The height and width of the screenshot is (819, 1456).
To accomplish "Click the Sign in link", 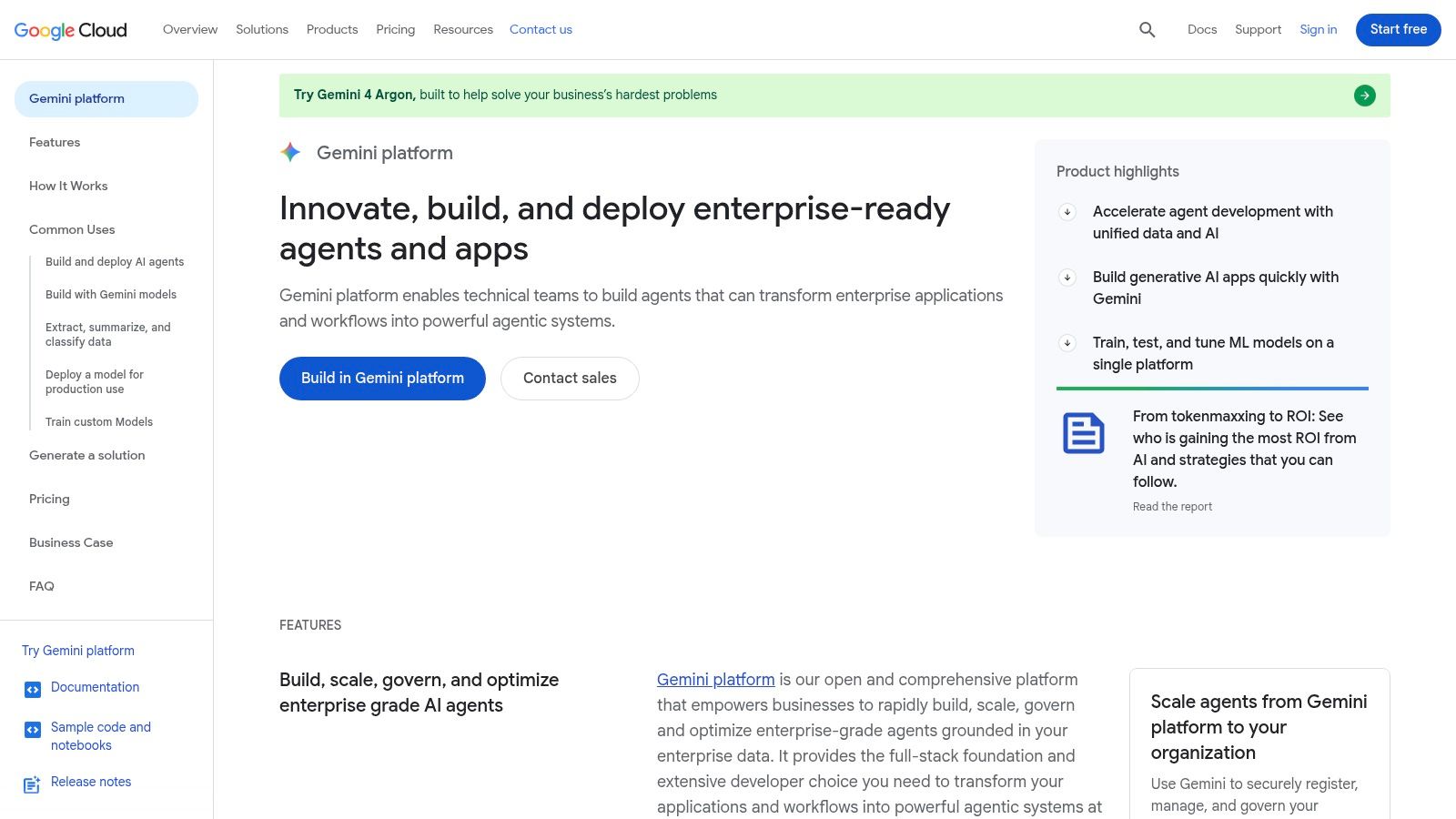I will click(1319, 30).
